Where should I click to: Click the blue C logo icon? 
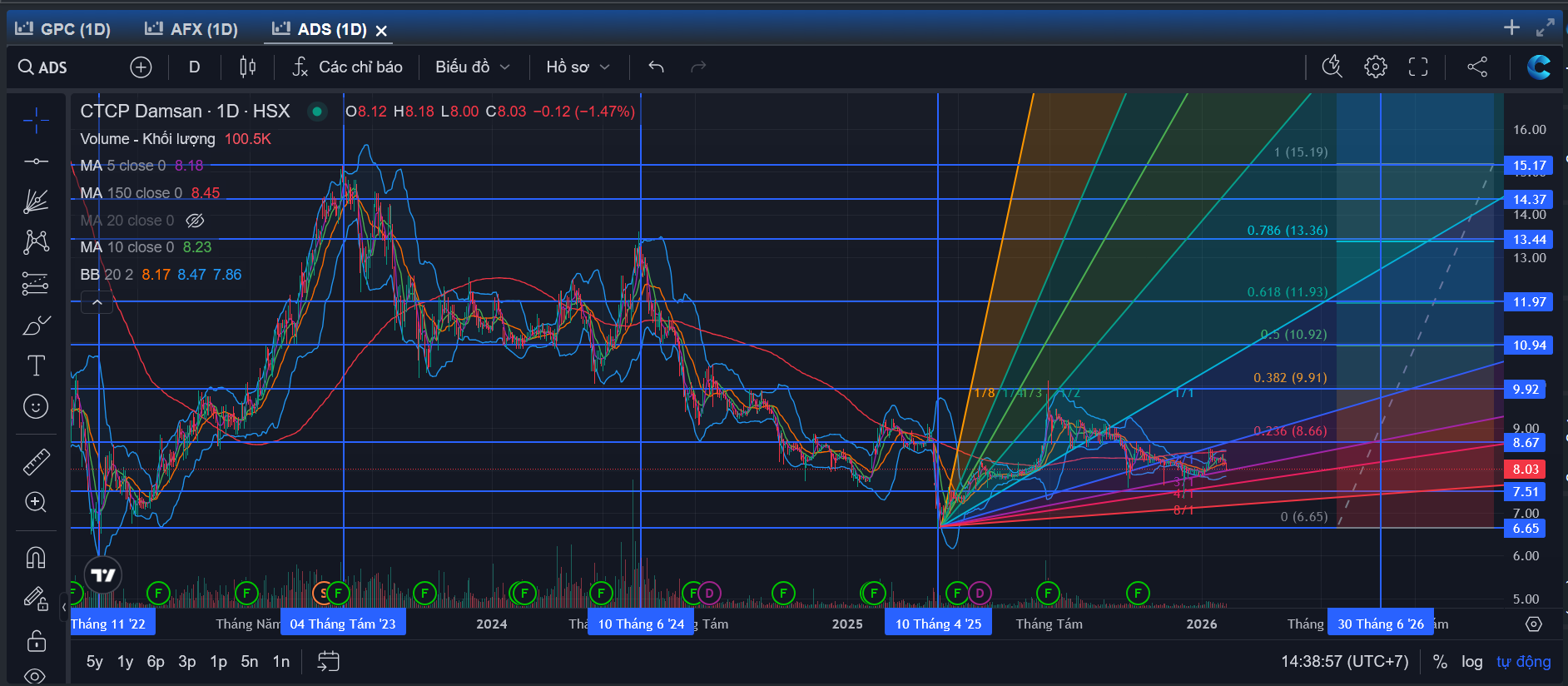coord(1538,67)
